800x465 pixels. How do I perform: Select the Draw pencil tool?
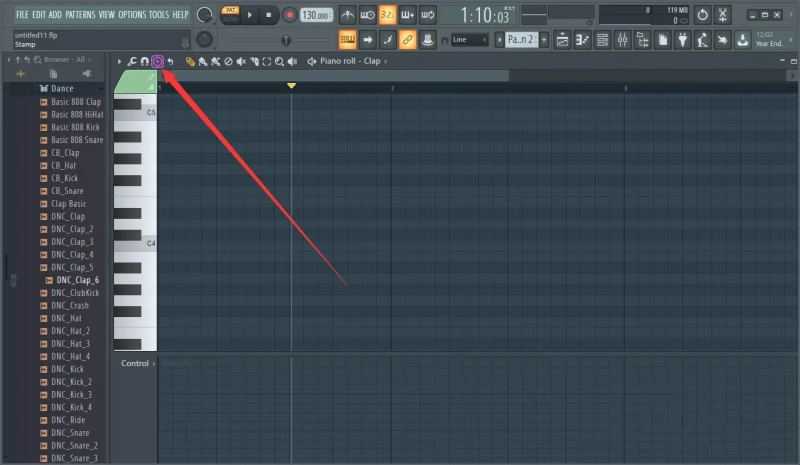tap(190, 61)
